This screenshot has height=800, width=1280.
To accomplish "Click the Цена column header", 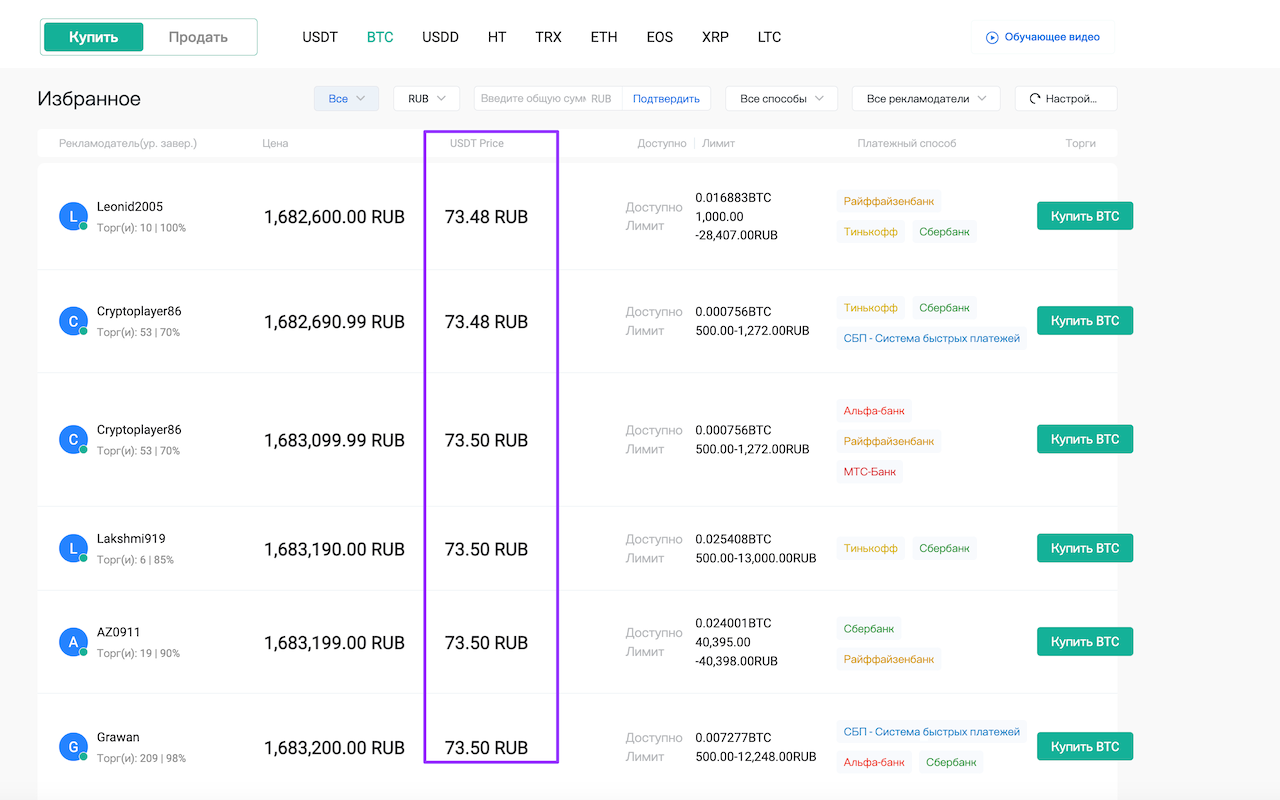I will click(275, 143).
